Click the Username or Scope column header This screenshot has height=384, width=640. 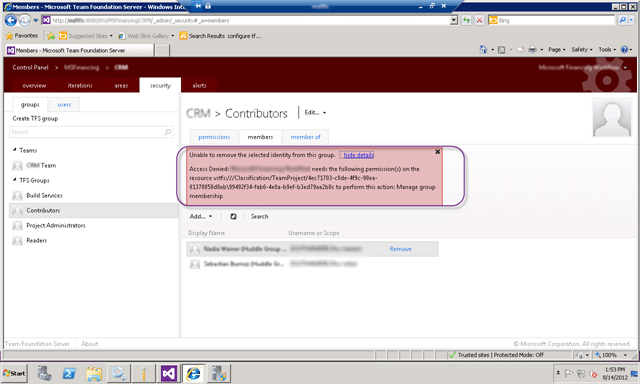point(313,233)
